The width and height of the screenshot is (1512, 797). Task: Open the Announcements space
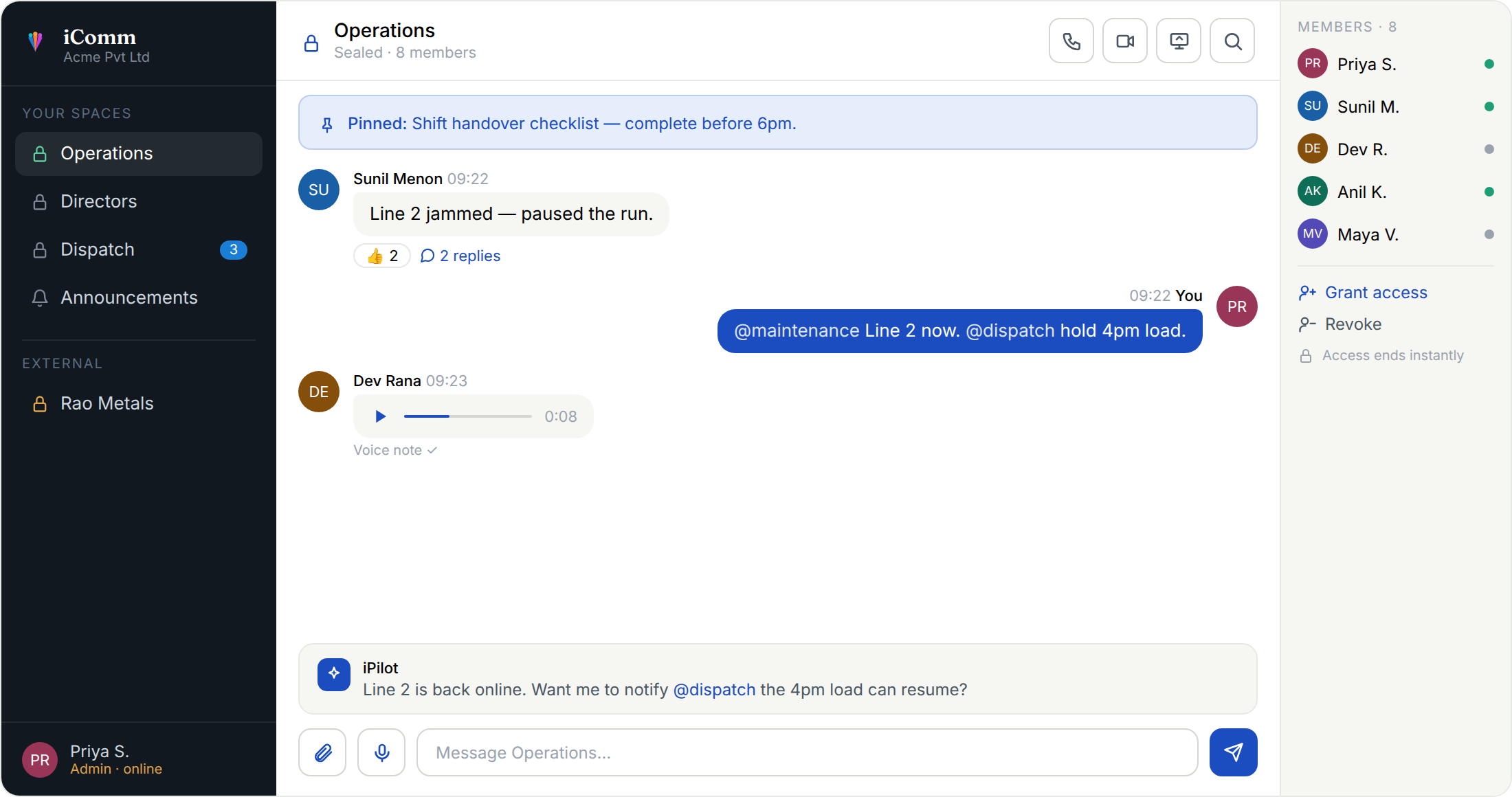pyautogui.click(x=139, y=298)
